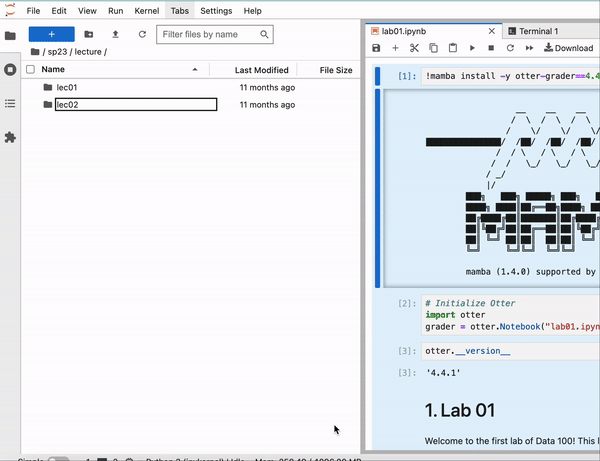Click lec02's 11 months ago cell
Image resolution: width=600 pixels, height=461 pixels.
coord(267,105)
